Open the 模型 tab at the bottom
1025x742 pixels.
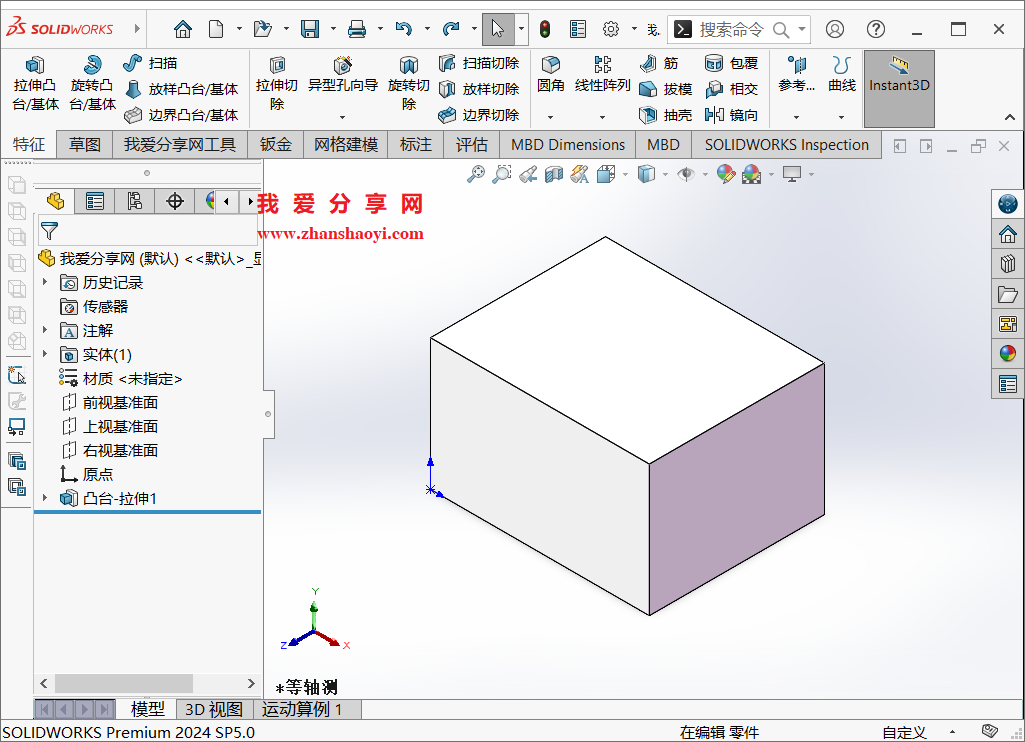coord(147,709)
